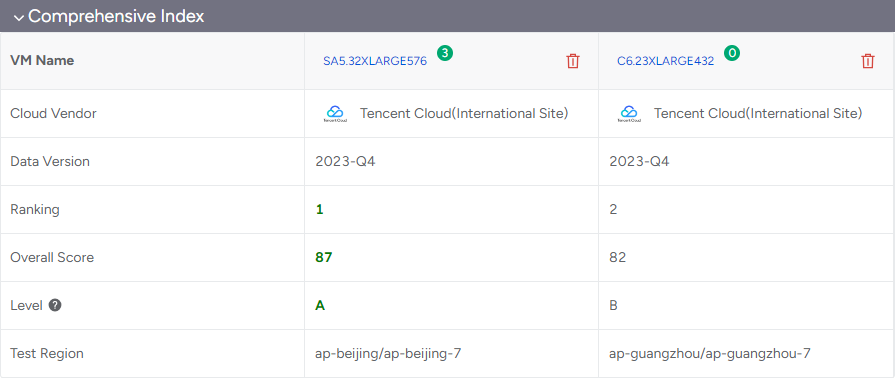
Task: Select the Comprehensive Index header title
Action: click(x=116, y=17)
